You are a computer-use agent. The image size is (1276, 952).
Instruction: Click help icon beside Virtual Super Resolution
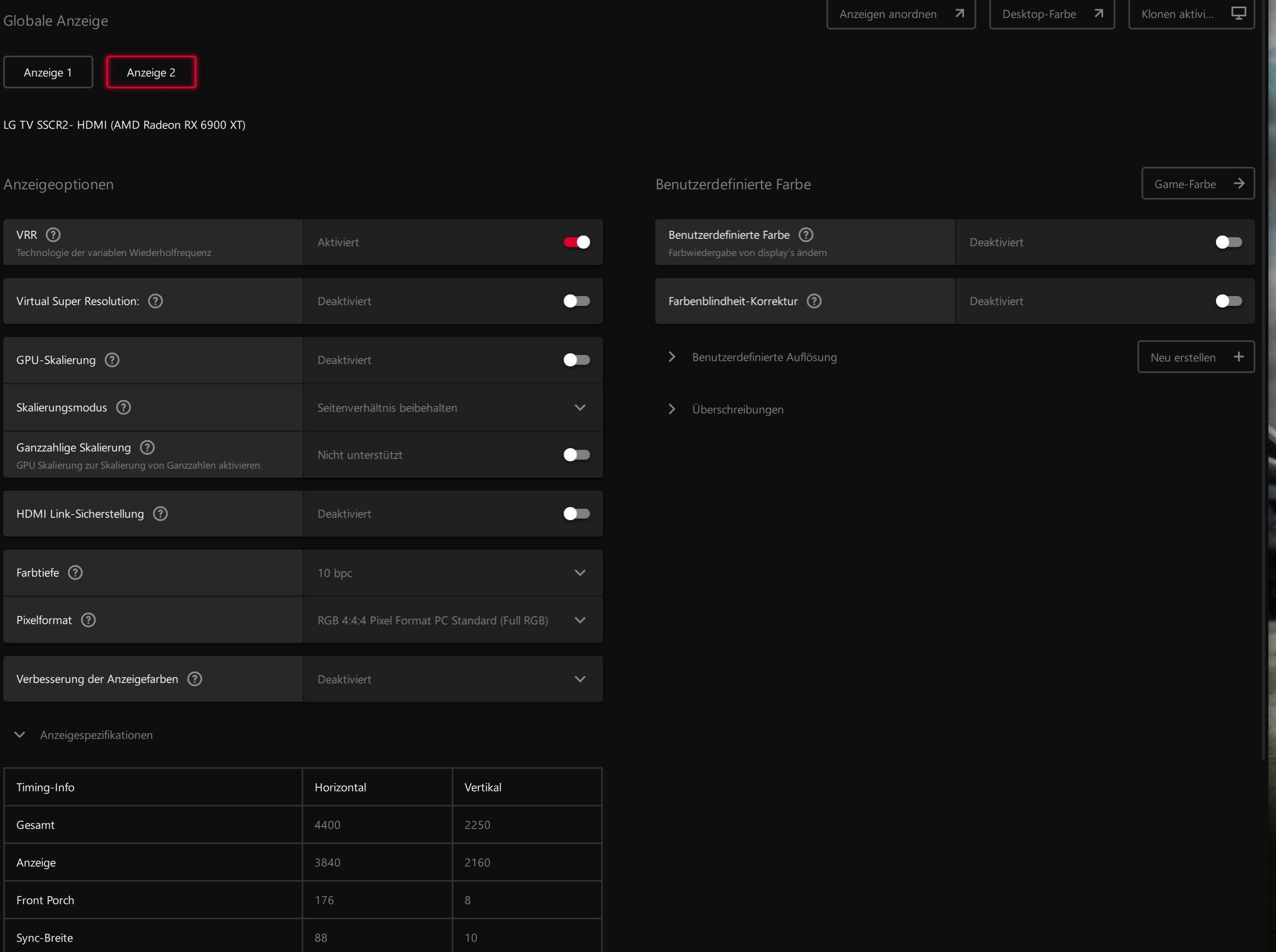tap(155, 301)
